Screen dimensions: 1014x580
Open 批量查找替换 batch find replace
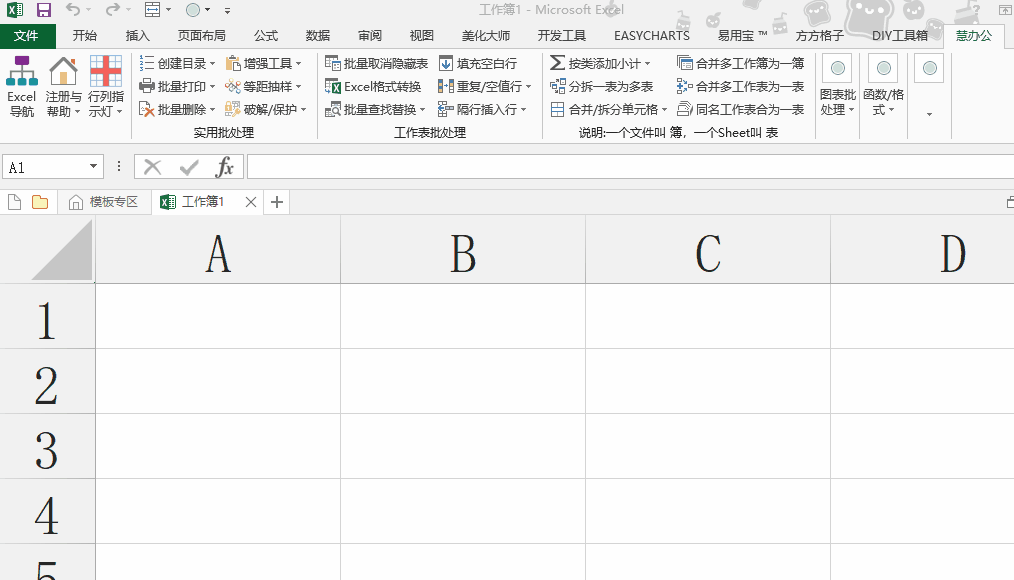point(375,109)
